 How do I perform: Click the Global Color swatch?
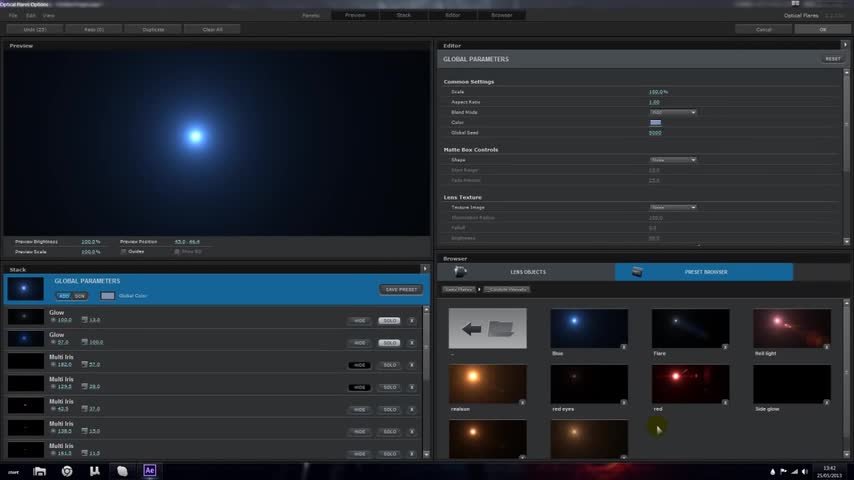click(107, 296)
